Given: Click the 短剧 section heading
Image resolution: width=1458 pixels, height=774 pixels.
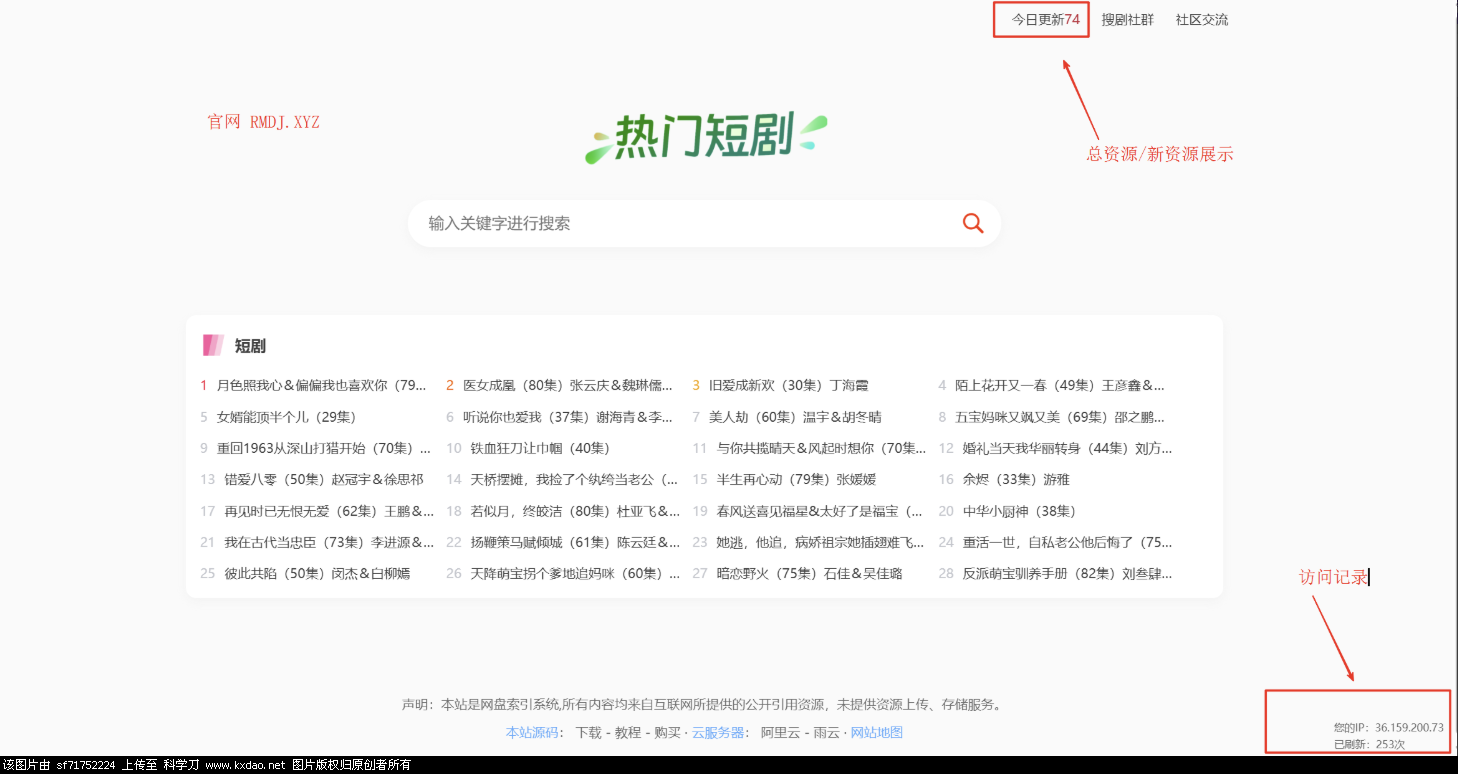Looking at the screenshot, I should [250, 346].
